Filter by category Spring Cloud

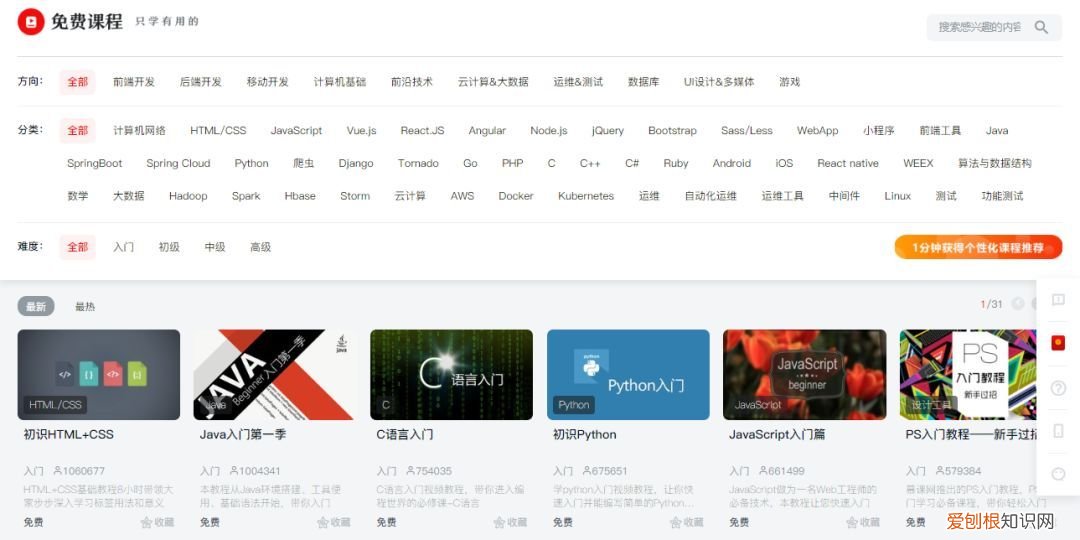pyautogui.click(x=178, y=163)
